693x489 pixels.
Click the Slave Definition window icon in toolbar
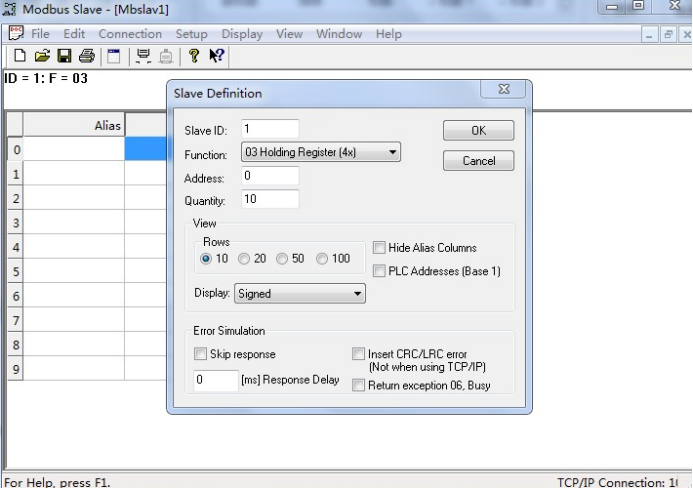pyautogui.click(x=114, y=56)
